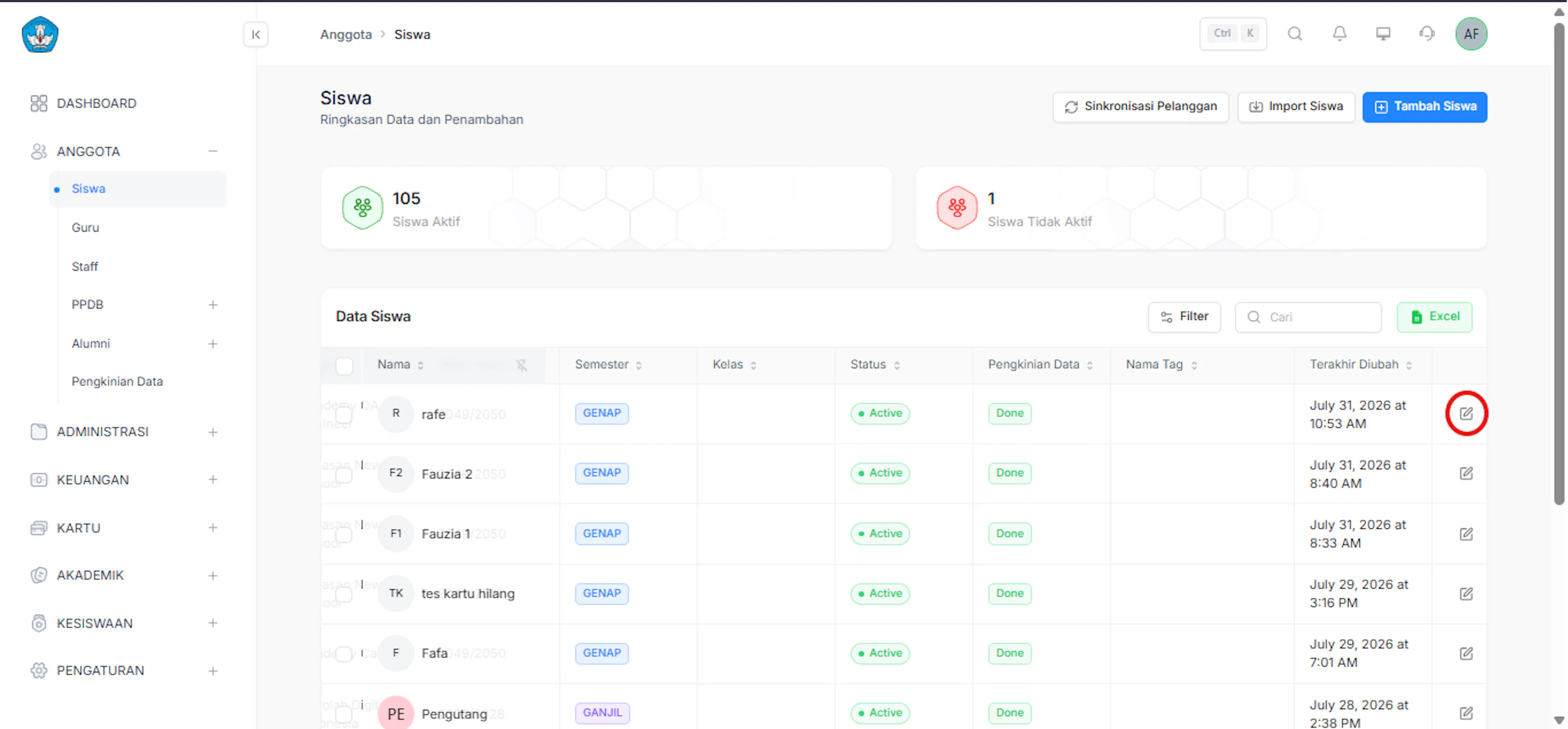Open the Filter button

1184,317
